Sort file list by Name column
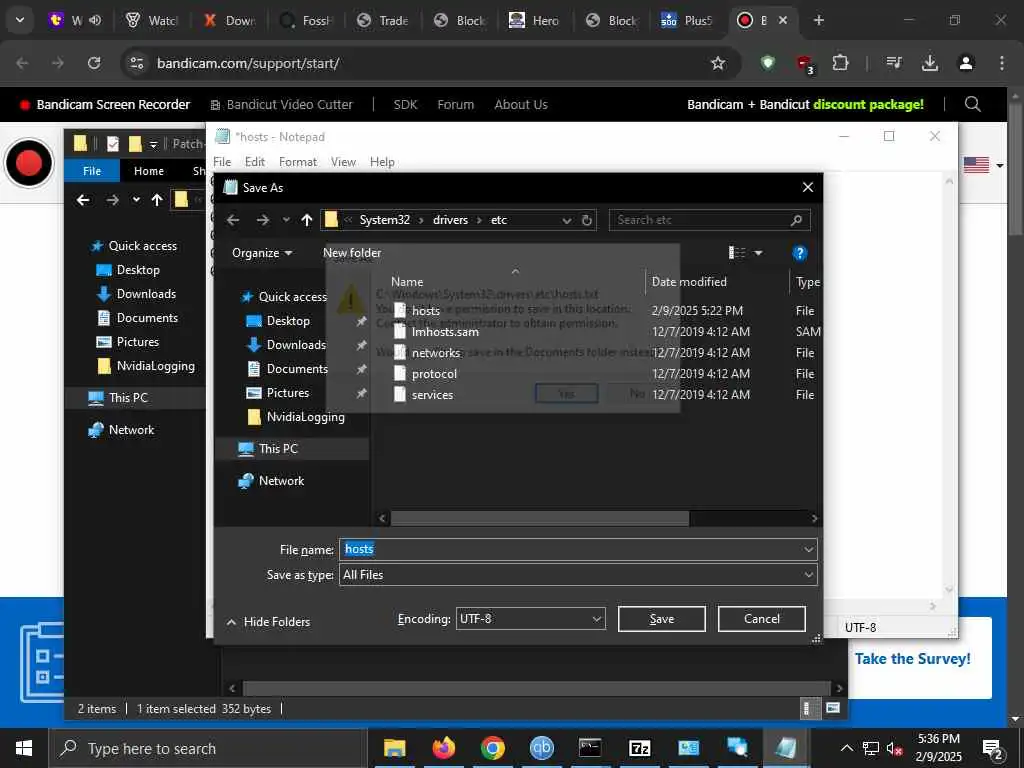Screen dimensions: 1024x768 point(407,281)
